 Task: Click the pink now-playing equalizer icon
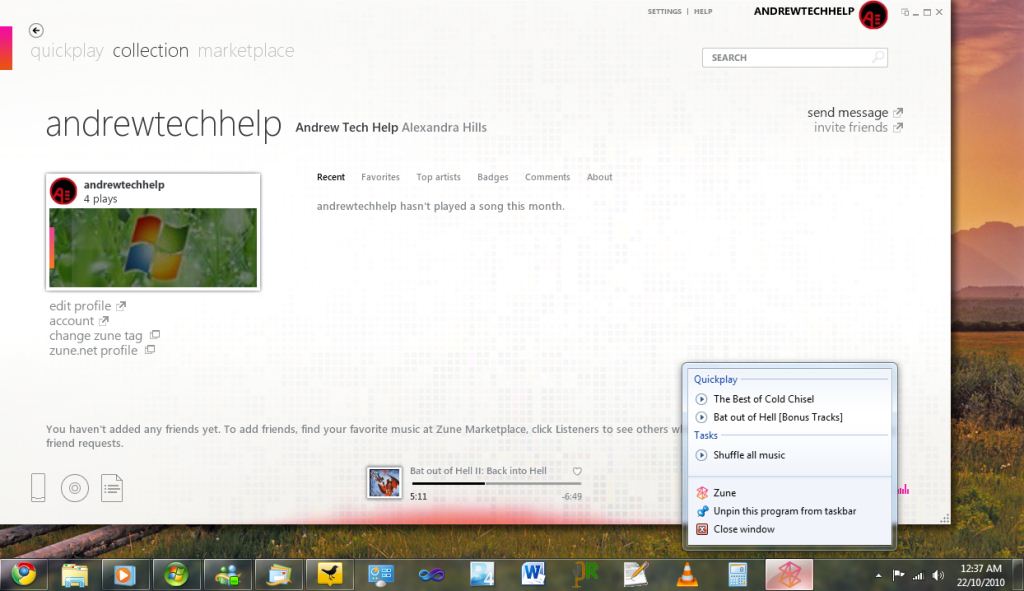903,489
